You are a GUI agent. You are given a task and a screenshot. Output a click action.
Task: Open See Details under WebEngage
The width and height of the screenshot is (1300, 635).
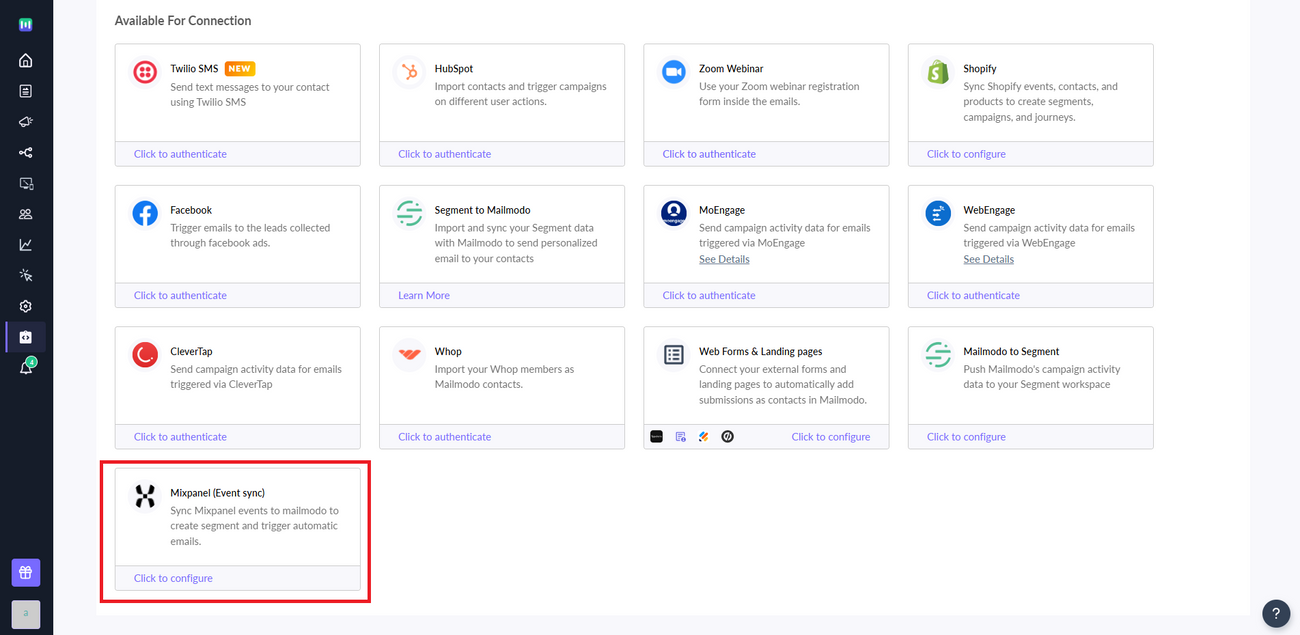point(988,259)
